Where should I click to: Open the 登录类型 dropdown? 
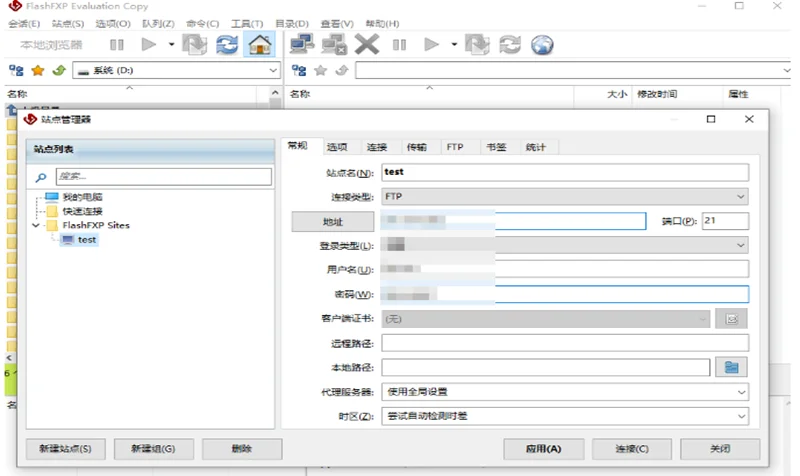coord(565,245)
